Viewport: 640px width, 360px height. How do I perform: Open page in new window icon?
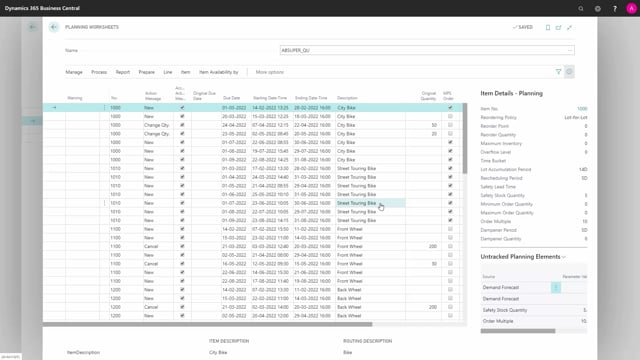coord(558,27)
